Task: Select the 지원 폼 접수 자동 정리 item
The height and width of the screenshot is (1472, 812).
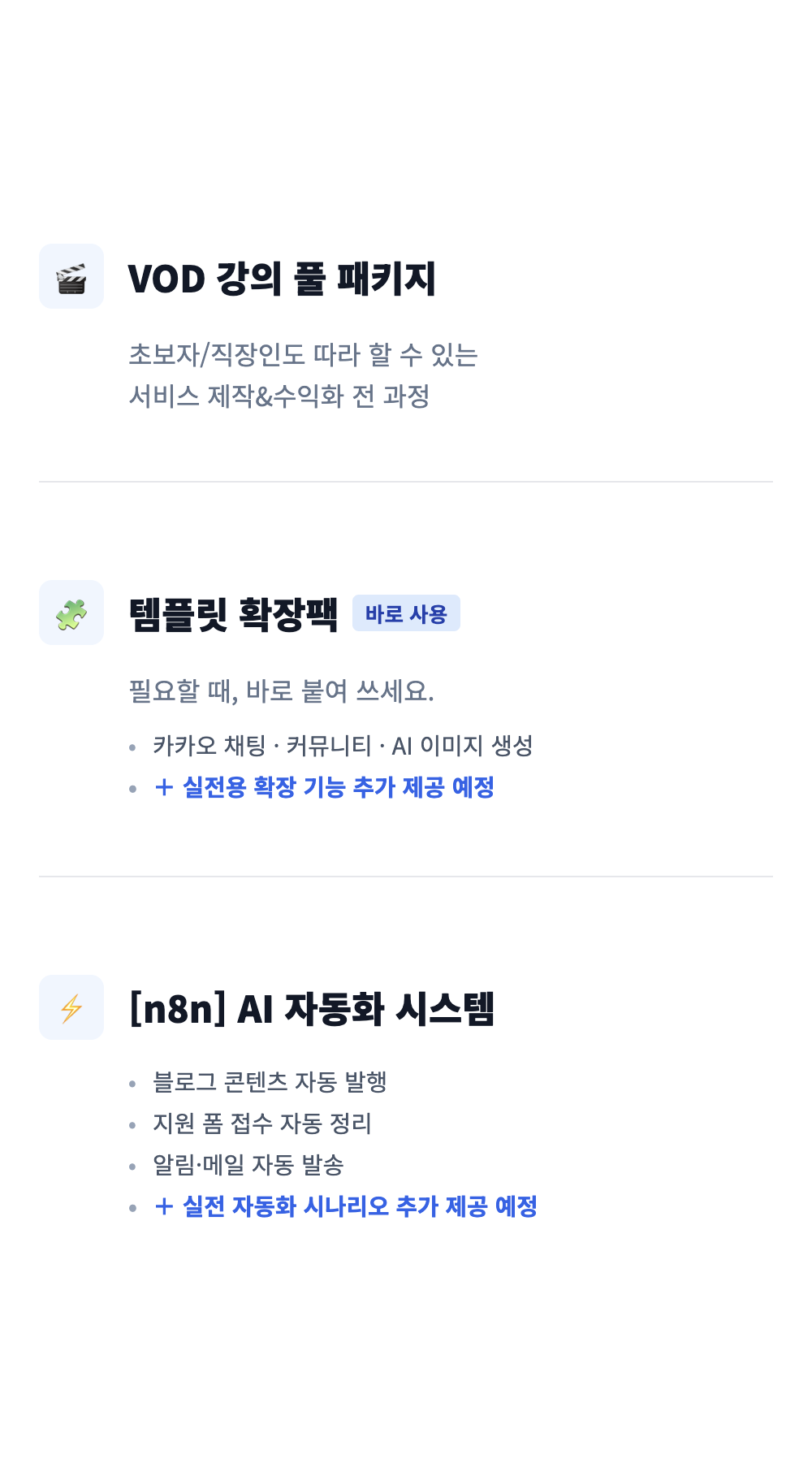Action: coord(261,1123)
